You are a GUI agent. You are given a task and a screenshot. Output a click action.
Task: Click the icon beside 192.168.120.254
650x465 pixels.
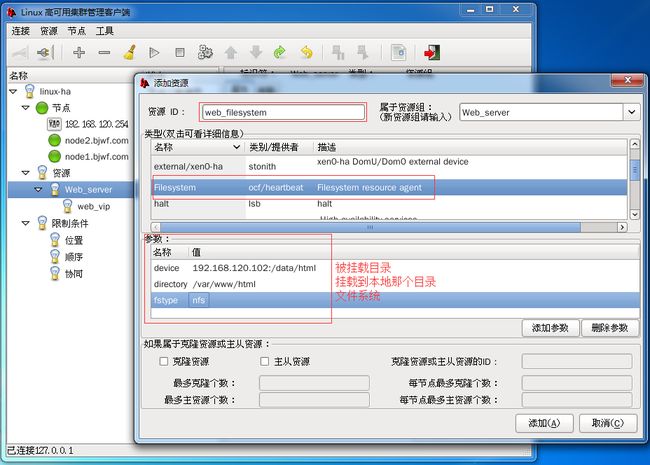click(54, 124)
